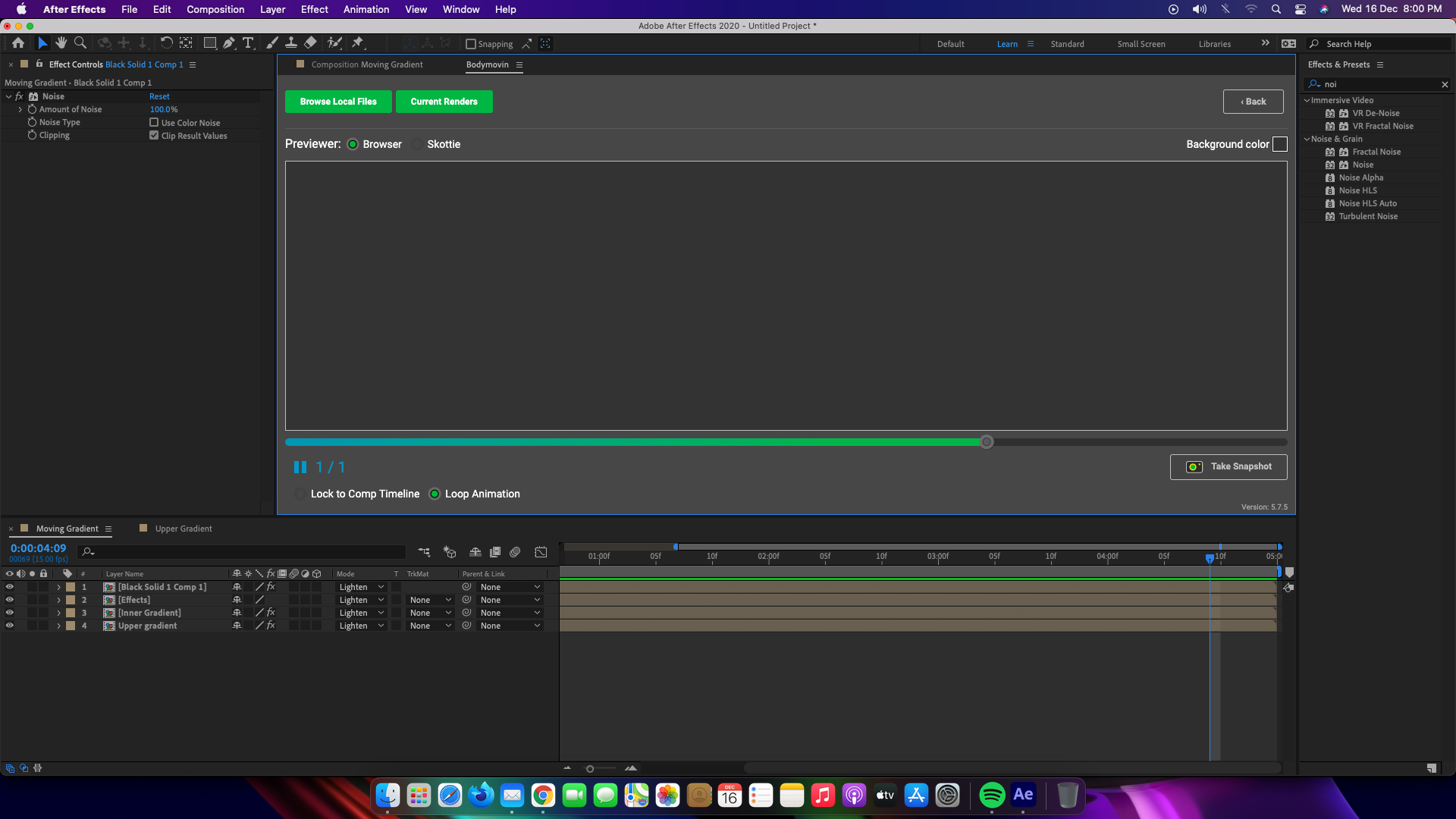The image size is (1456, 819).
Task: Select Skottie previewer radio button
Action: [x=417, y=144]
